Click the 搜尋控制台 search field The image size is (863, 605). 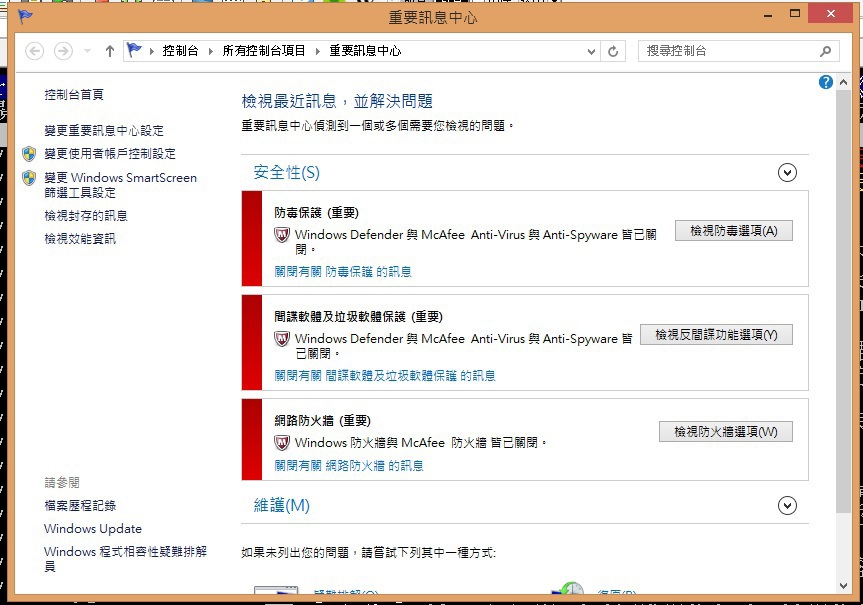tap(739, 51)
